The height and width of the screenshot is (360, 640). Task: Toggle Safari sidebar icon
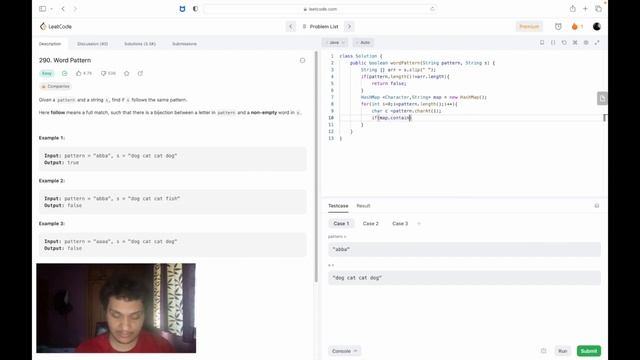pyautogui.click(x=42, y=9)
